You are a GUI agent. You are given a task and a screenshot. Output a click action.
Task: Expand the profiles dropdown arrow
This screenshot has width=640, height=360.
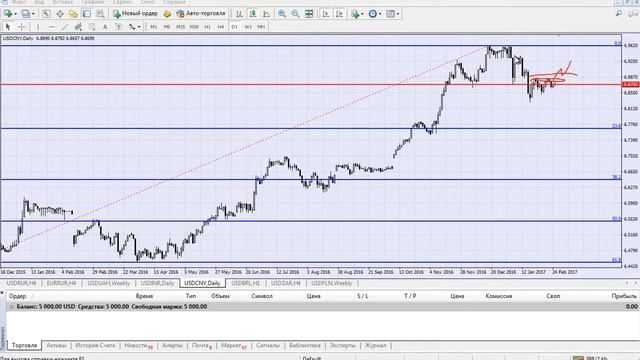click(x=33, y=14)
